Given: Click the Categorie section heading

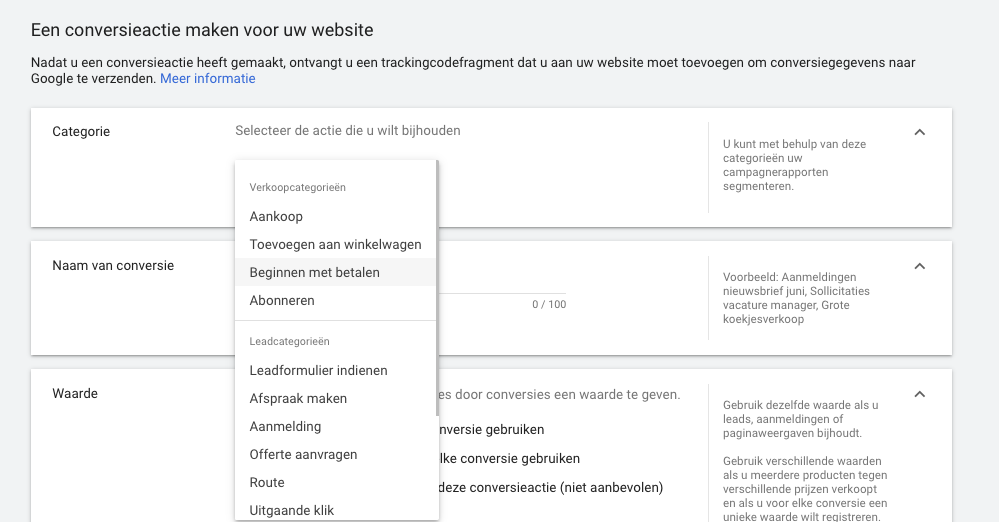Looking at the screenshot, I should (81, 131).
